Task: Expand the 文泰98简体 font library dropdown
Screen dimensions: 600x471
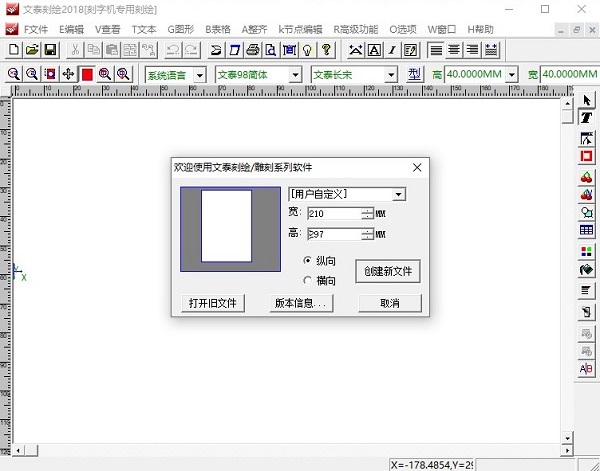Action: click(x=295, y=75)
